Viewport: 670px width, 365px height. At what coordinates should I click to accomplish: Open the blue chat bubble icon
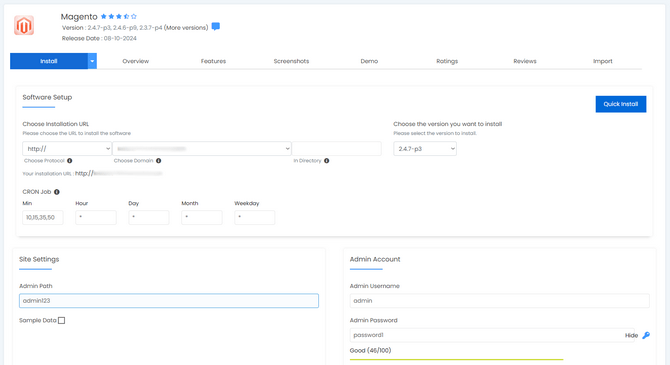point(216,26)
